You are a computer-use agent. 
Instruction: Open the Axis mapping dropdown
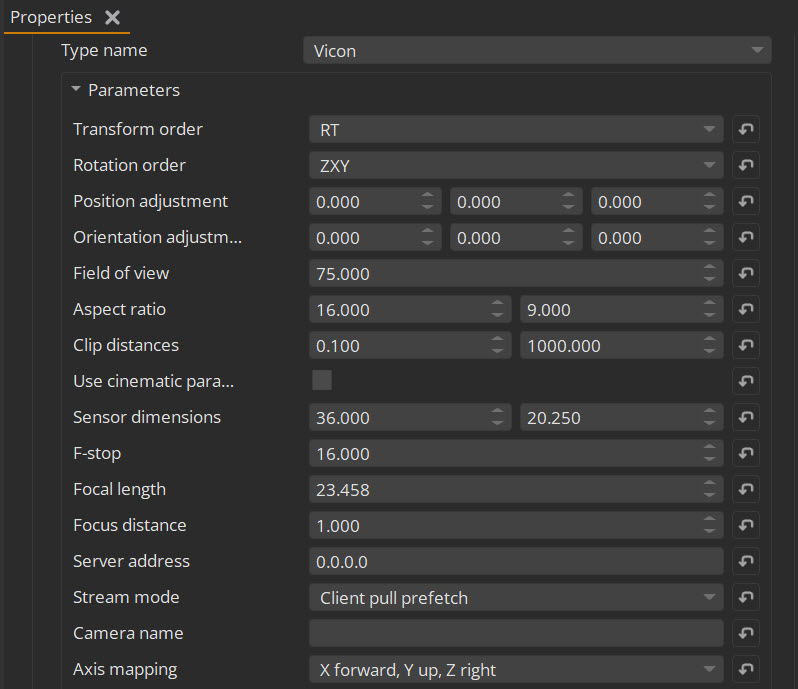point(515,669)
